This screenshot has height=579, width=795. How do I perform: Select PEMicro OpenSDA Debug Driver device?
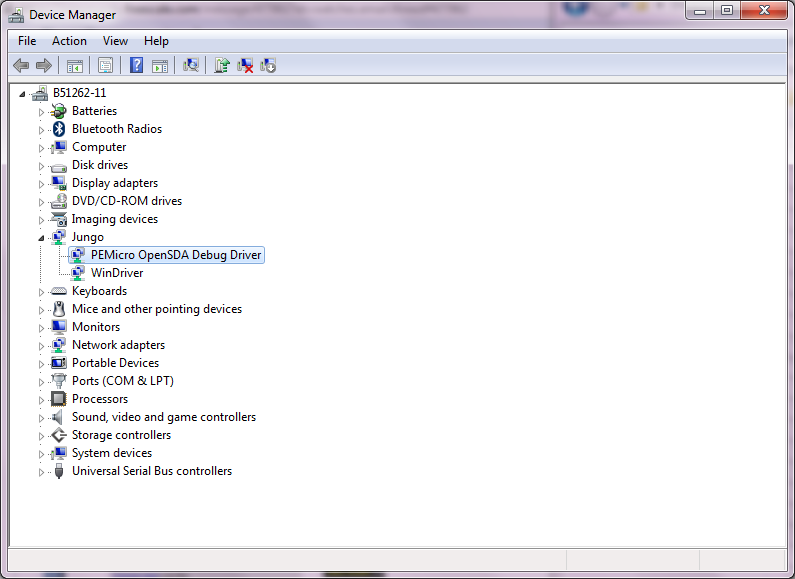(x=176, y=255)
